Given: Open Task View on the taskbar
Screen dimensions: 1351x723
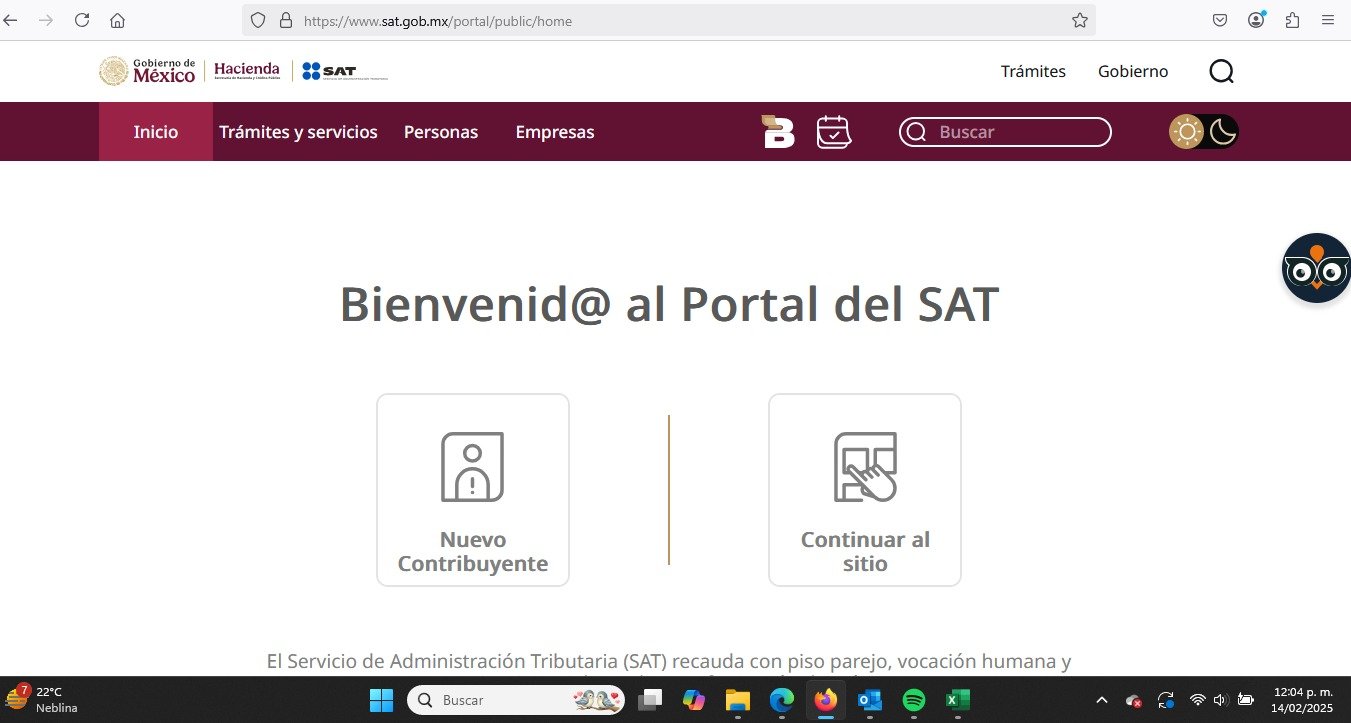Looking at the screenshot, I should point(651,700).
